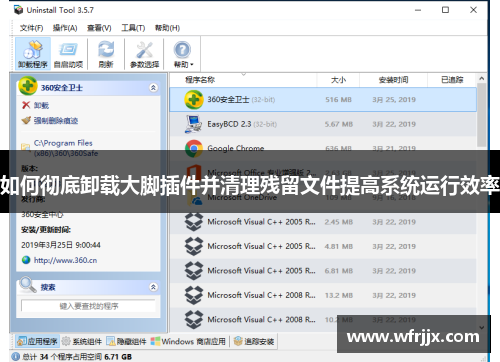Open the 帮助(H) menu in menu bar
Image resolution: width=500 pixels, height=362 pixels.
pos(167,28)
